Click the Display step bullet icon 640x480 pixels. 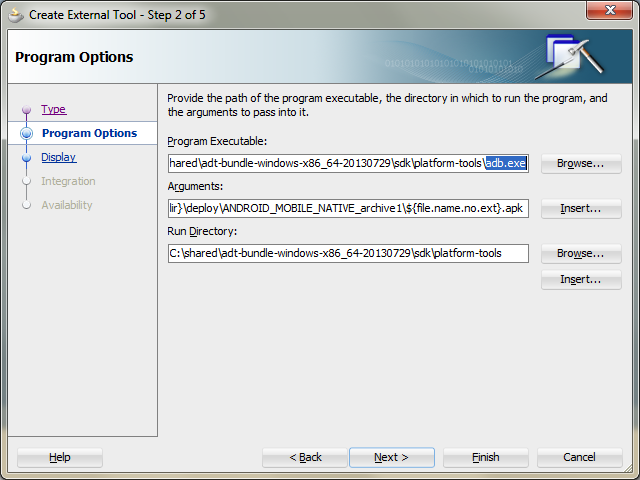pos(27,158)
